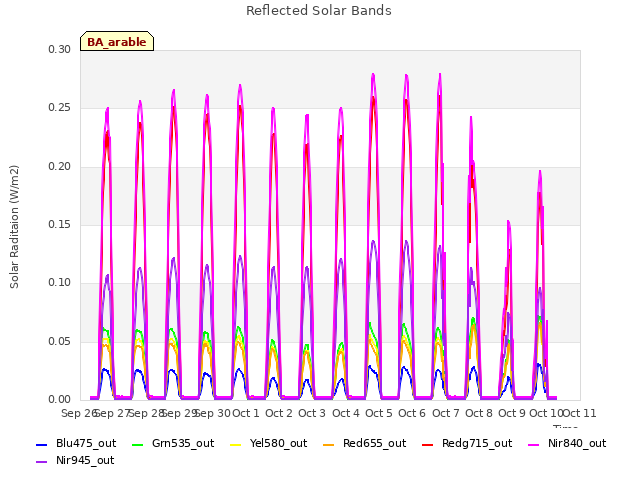Viewport: 640px width, 480px height.
Task: Click the Oct 9 x-axis date label
Action: coord(512,413)
